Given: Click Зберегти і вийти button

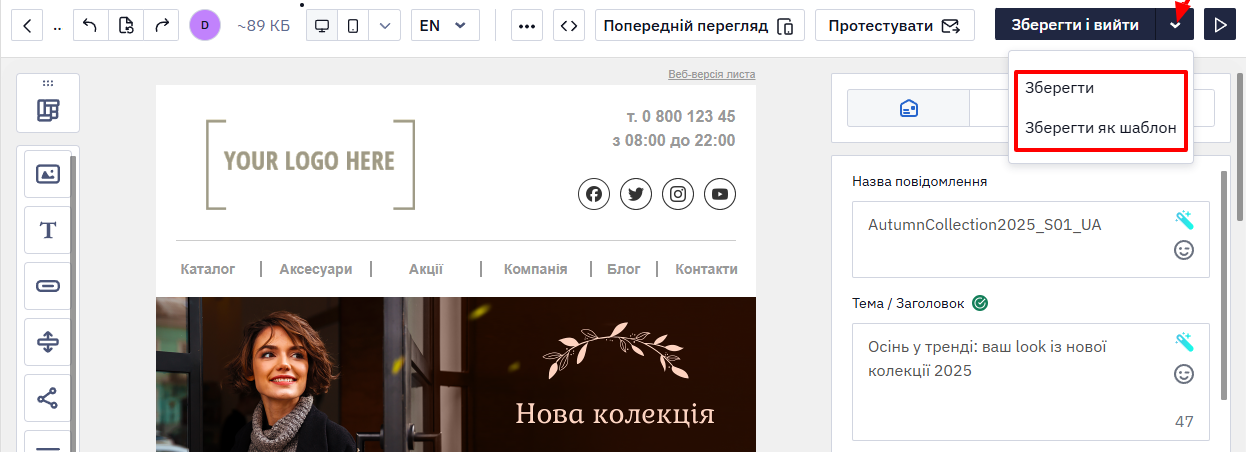Looking at the screenshot, I should point(1075,25).
